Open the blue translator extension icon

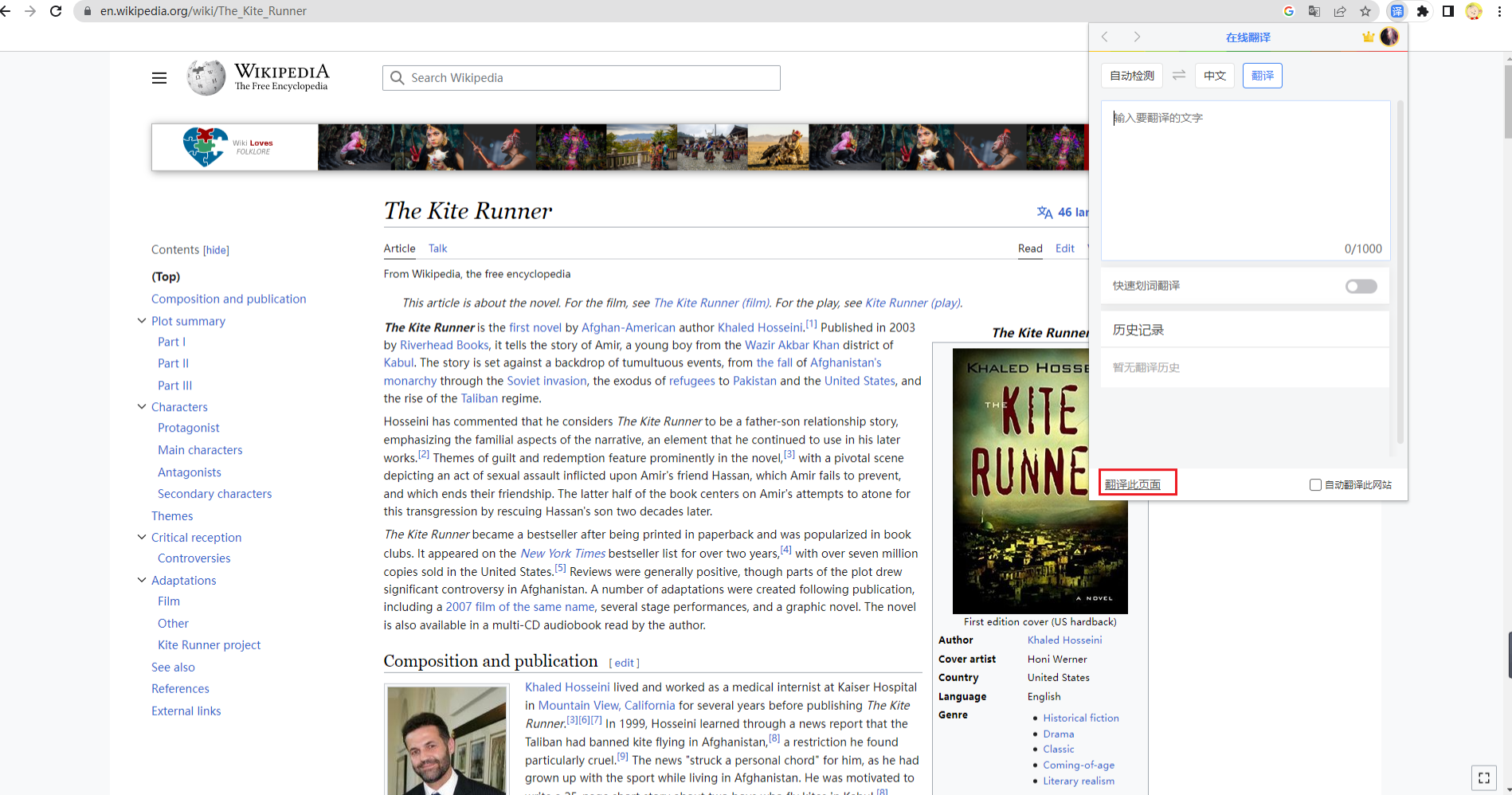point(1397,11)
